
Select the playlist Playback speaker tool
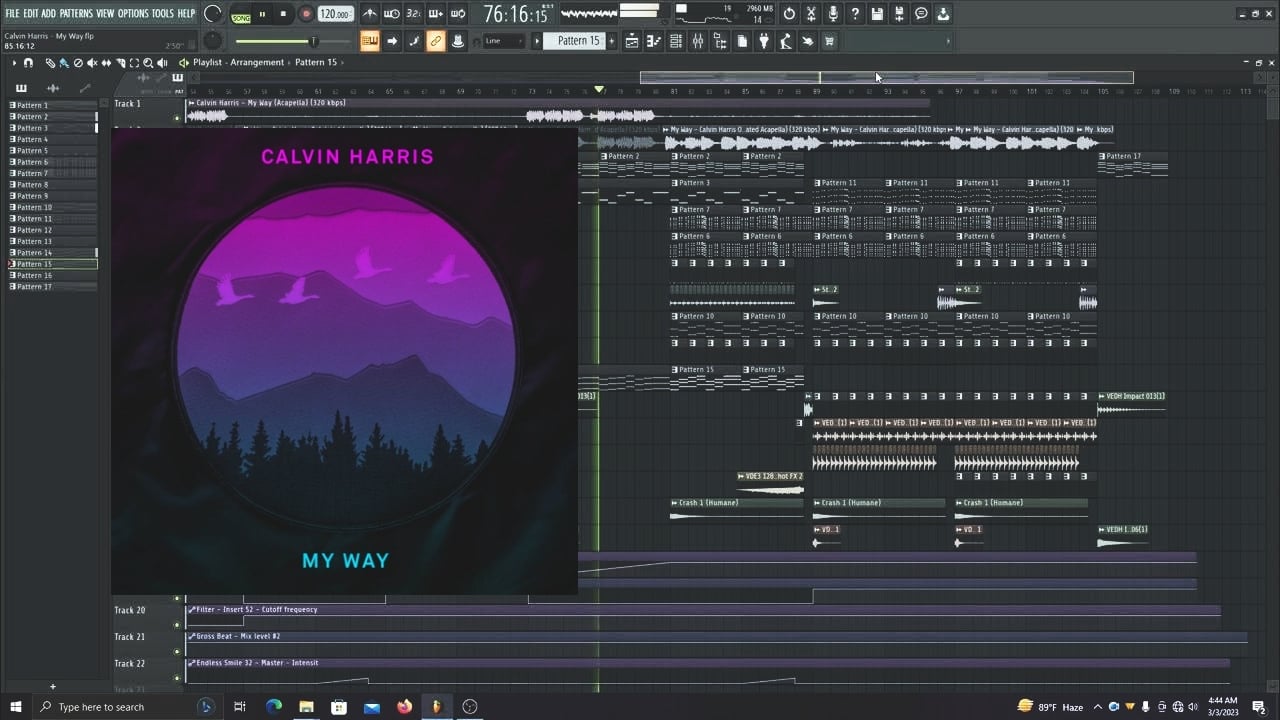click(162, 62)
